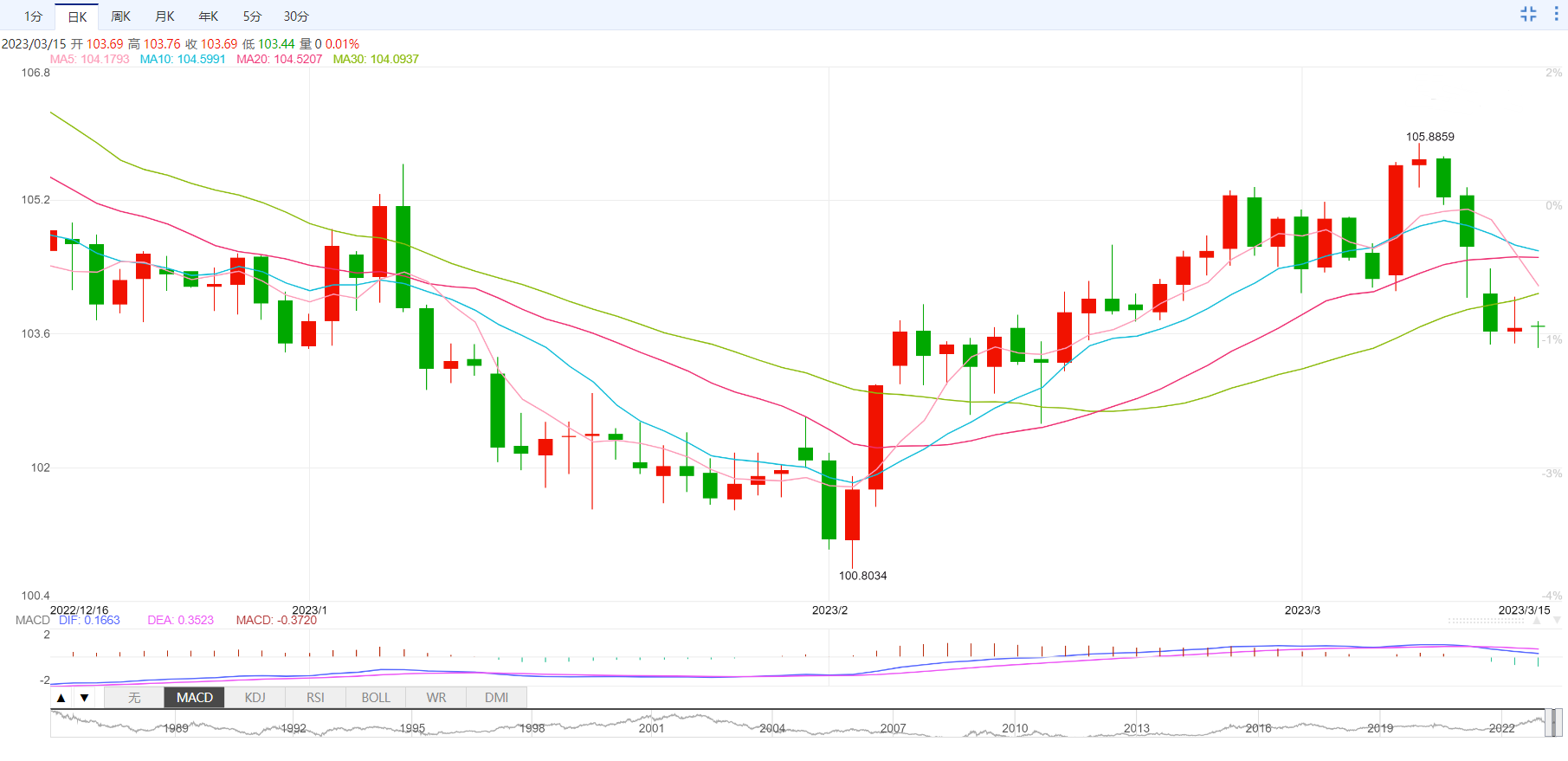This screenshot has height=761, width=1568.
Task: Click the 收 103.69 closing price value
Action: (210, 43)
